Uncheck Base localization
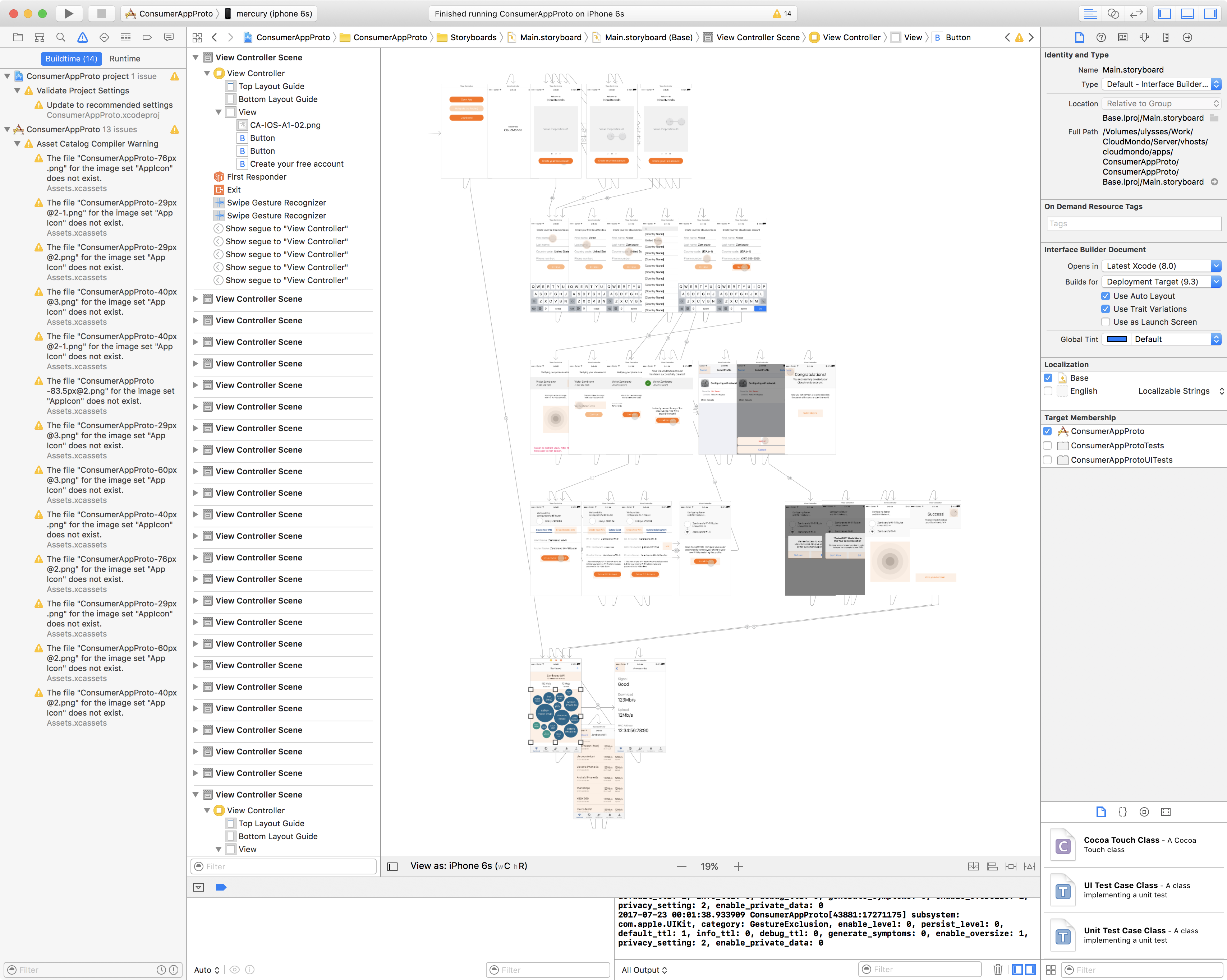The image size is (1227, 980). pyautogui.click(x=1048, y=378)
